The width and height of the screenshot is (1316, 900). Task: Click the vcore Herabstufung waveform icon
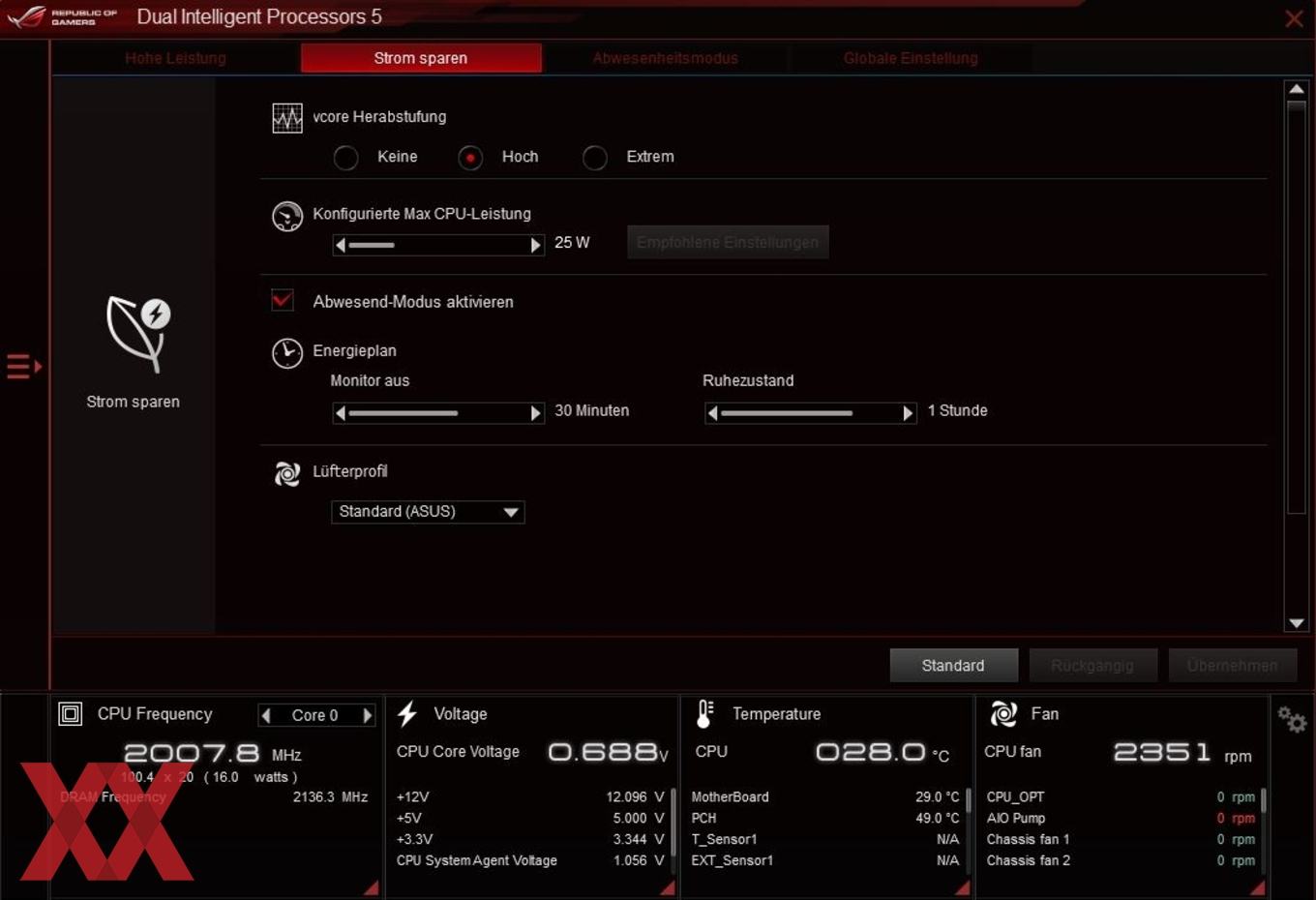pyautogui.click(x=287, y=118)
